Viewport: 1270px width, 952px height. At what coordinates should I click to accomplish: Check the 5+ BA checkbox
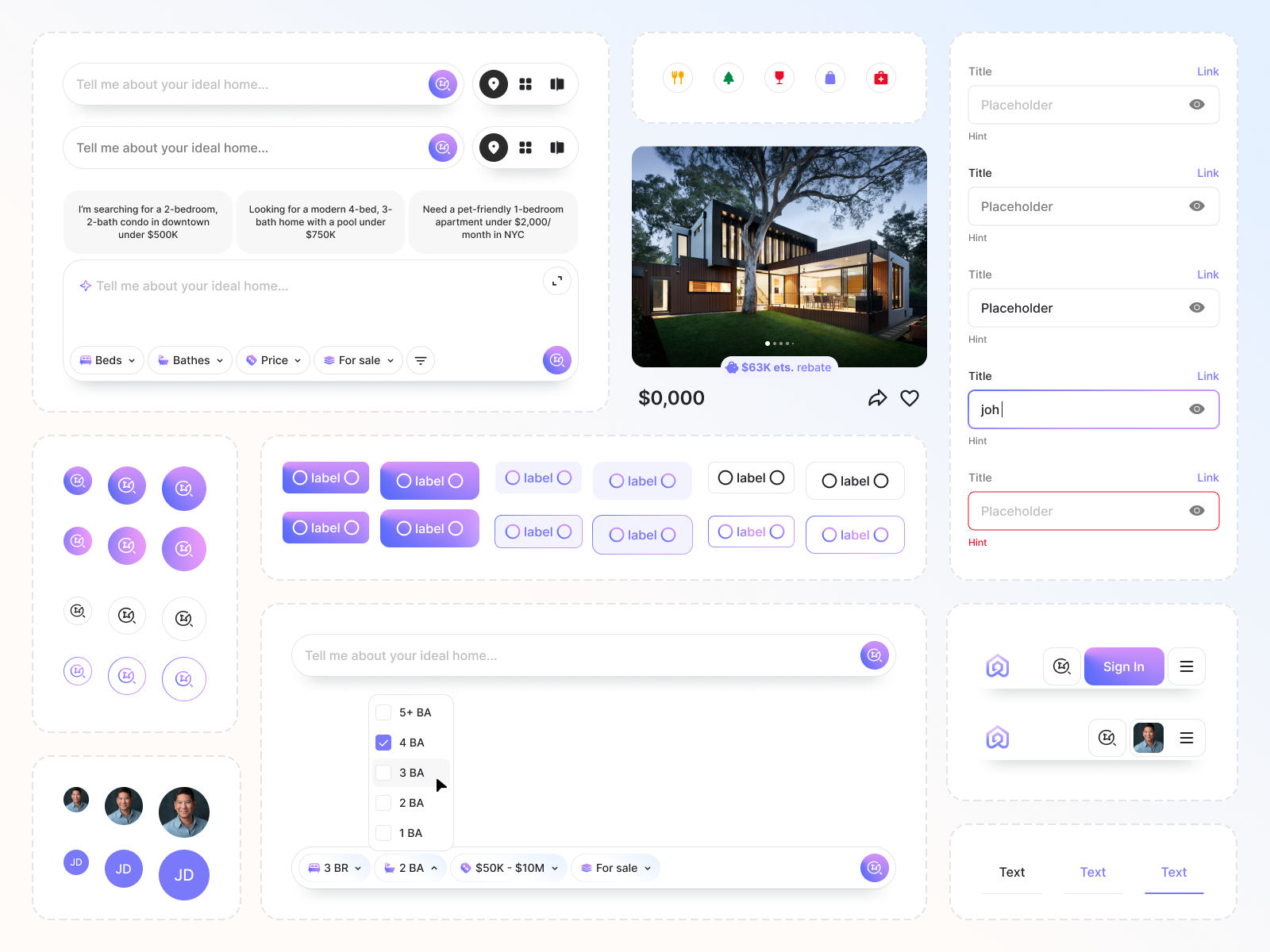pos(383,712)
